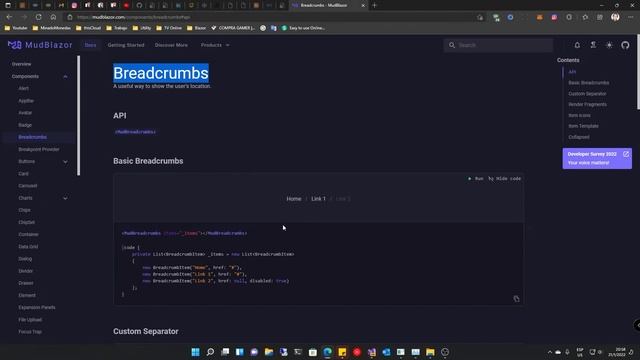
Task: Open AppBar component page
Action: (x=26, y=100)
